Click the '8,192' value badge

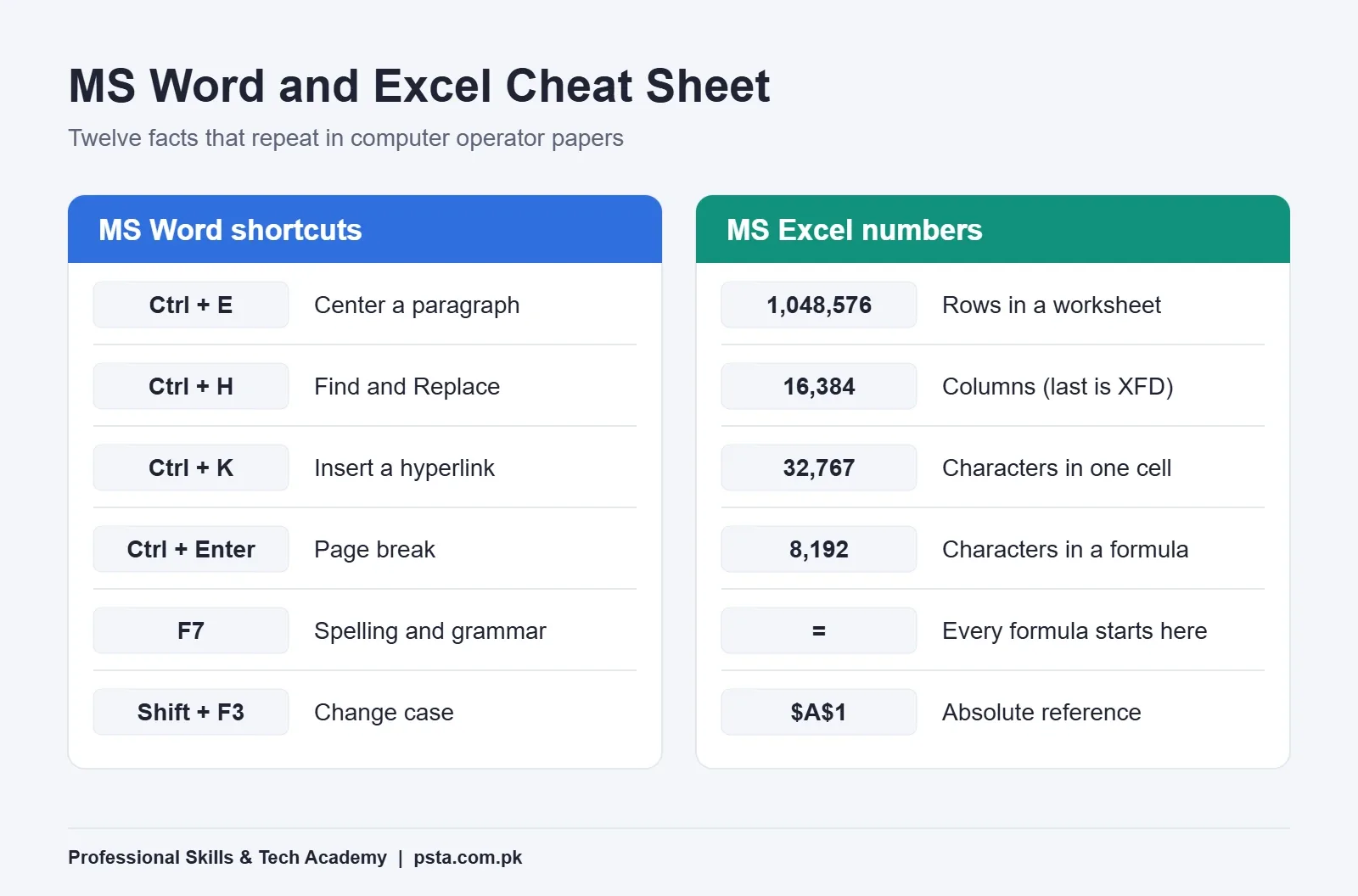click(x=819, y=549)
